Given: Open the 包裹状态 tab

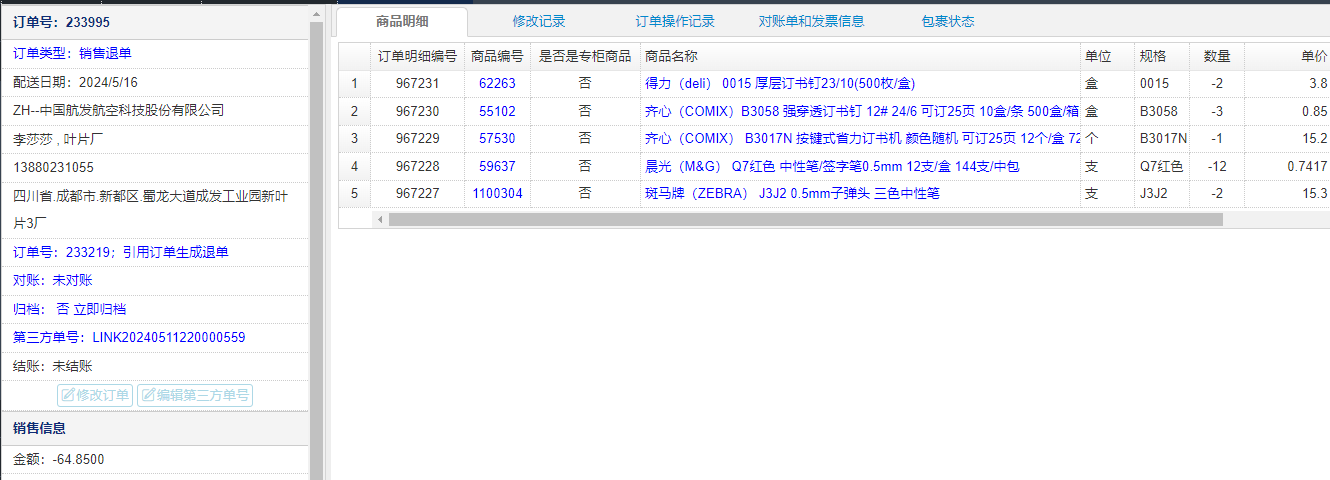Looking at the screenshot, I should click(x=948, y=21).
